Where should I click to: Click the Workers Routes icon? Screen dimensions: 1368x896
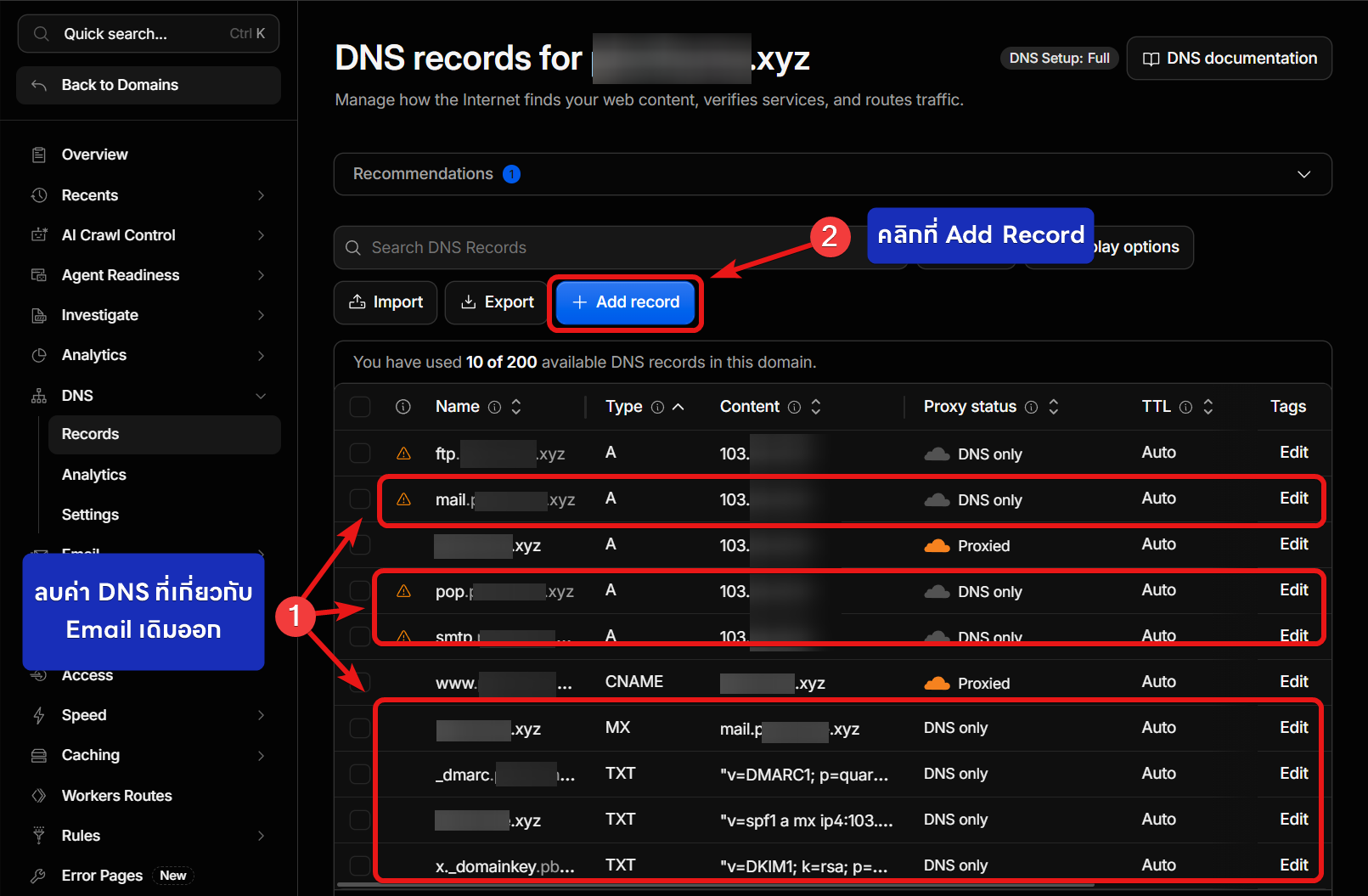pos(39,796)
